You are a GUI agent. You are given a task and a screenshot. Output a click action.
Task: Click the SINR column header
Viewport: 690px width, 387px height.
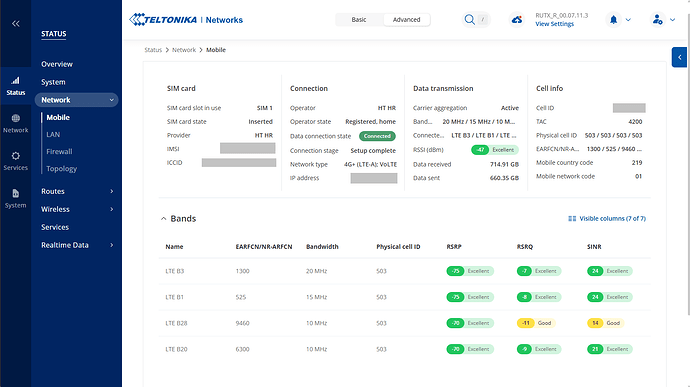coord(594,247)
